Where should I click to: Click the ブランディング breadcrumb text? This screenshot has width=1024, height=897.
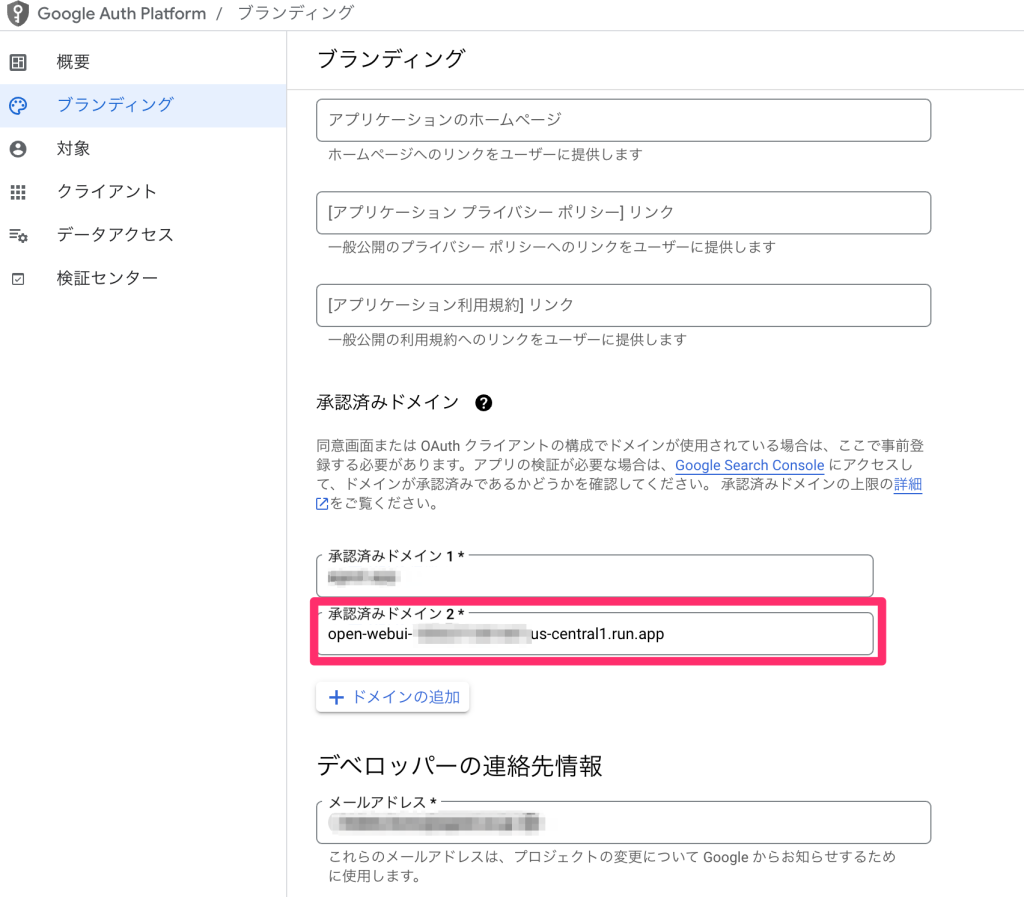coord(296,13)
